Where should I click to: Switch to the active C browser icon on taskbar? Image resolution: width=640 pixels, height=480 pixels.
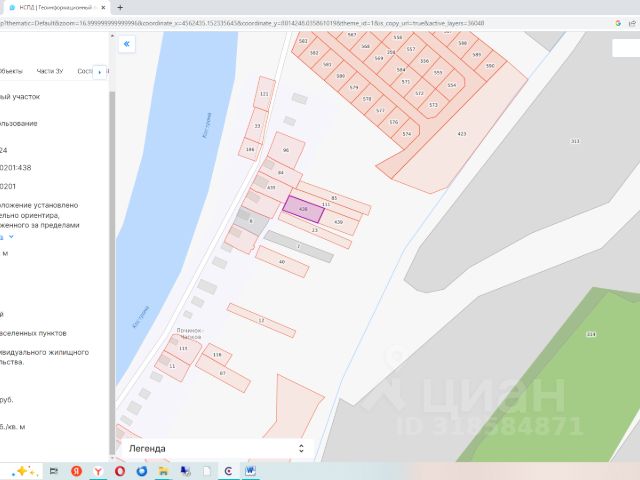[x=229, y=471]
